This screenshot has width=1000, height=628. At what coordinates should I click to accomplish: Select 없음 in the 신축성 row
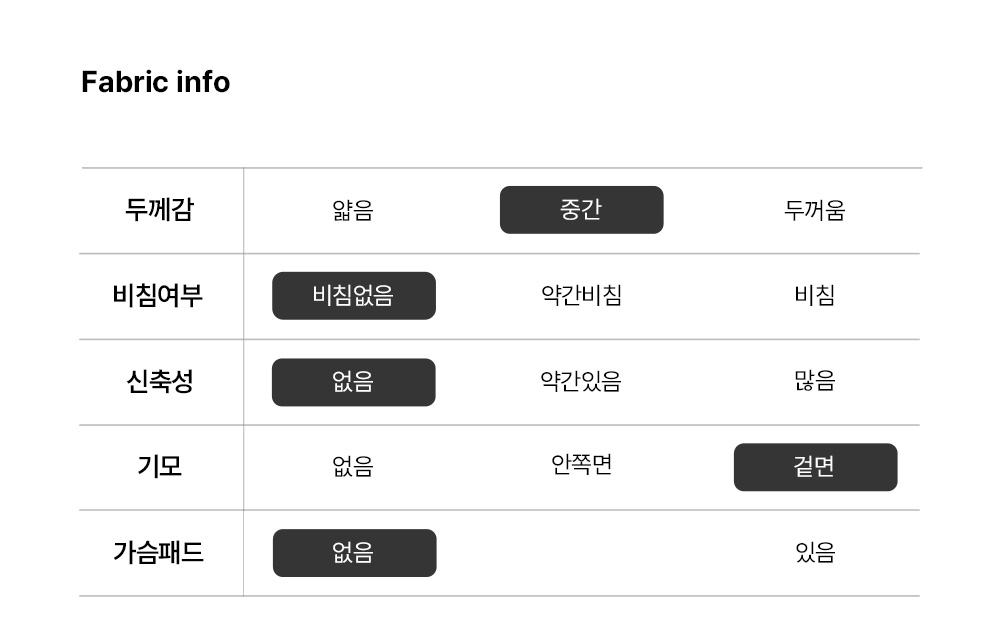(353, 382)
